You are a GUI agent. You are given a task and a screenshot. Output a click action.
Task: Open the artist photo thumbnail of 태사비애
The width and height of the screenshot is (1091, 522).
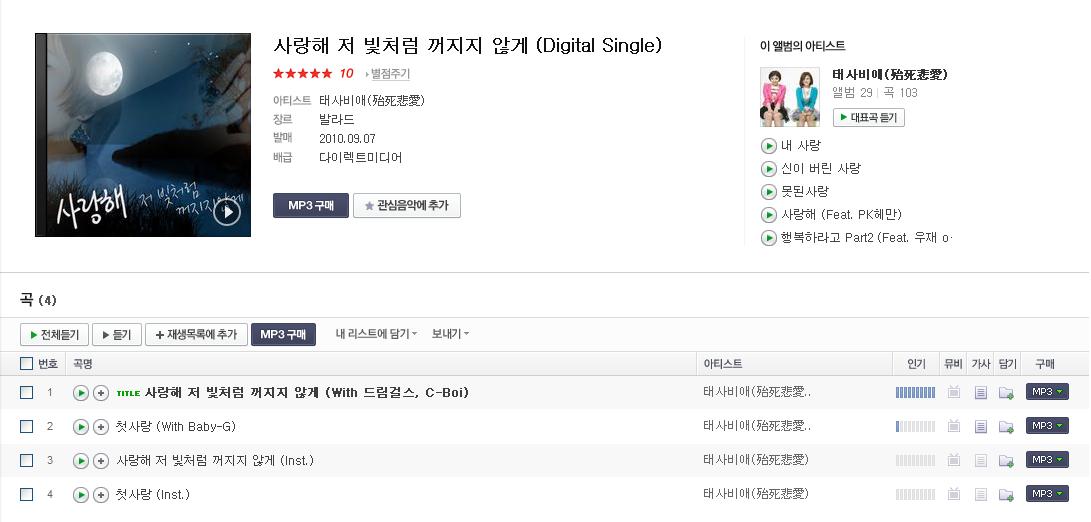click(x=790, y=97)
